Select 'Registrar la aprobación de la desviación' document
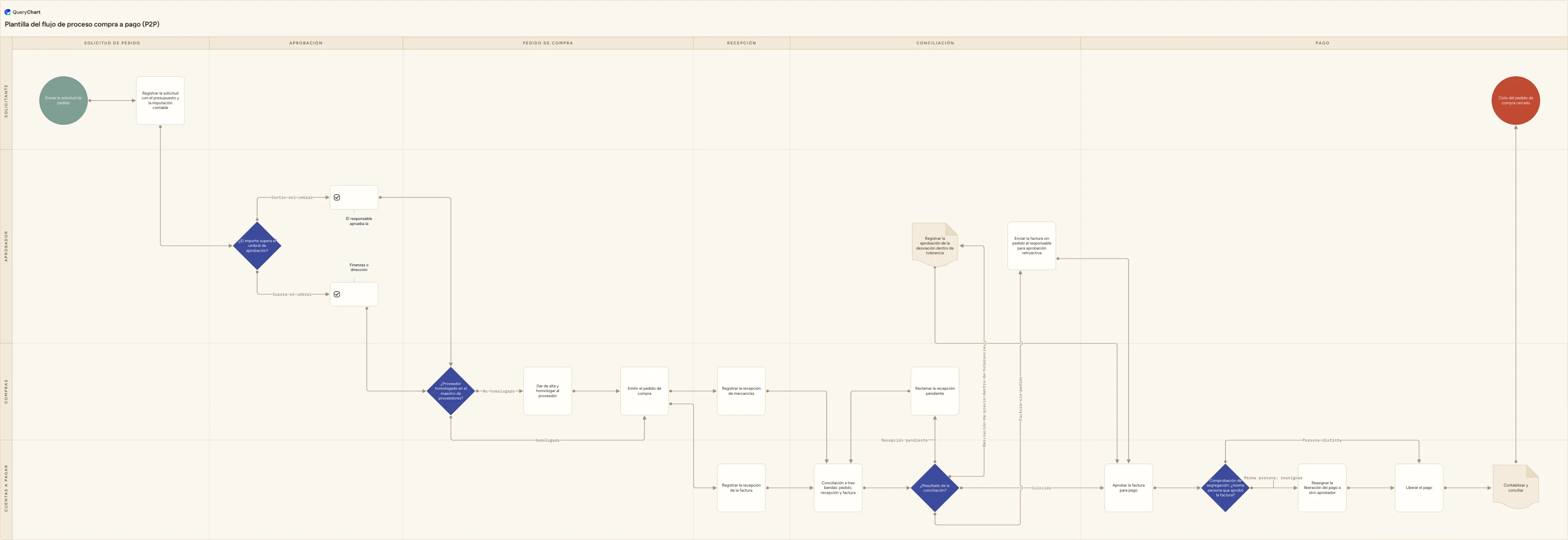This screenshot has width=1568, height=540. [x=934, y=245]
